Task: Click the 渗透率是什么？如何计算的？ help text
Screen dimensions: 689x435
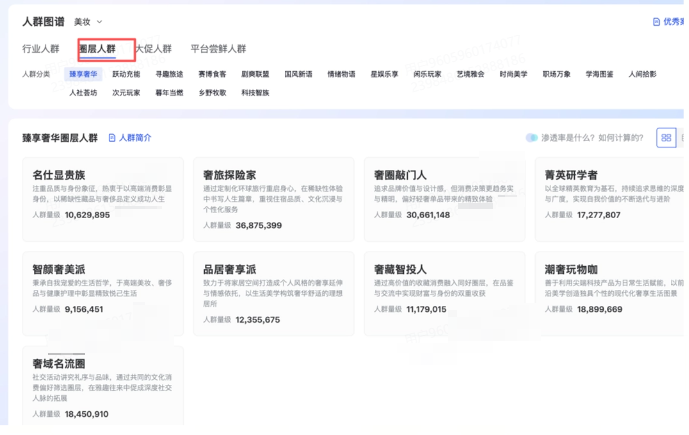Action: 592,138
